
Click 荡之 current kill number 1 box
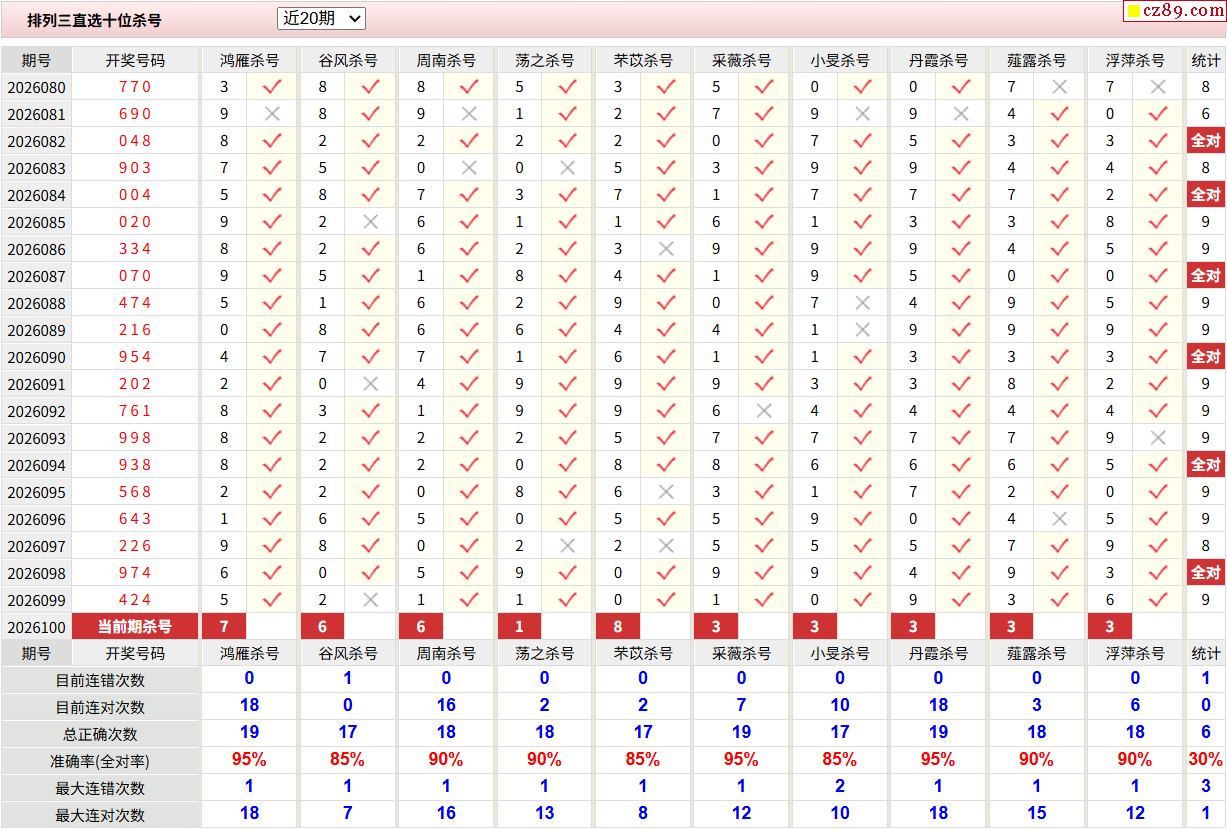519,627
